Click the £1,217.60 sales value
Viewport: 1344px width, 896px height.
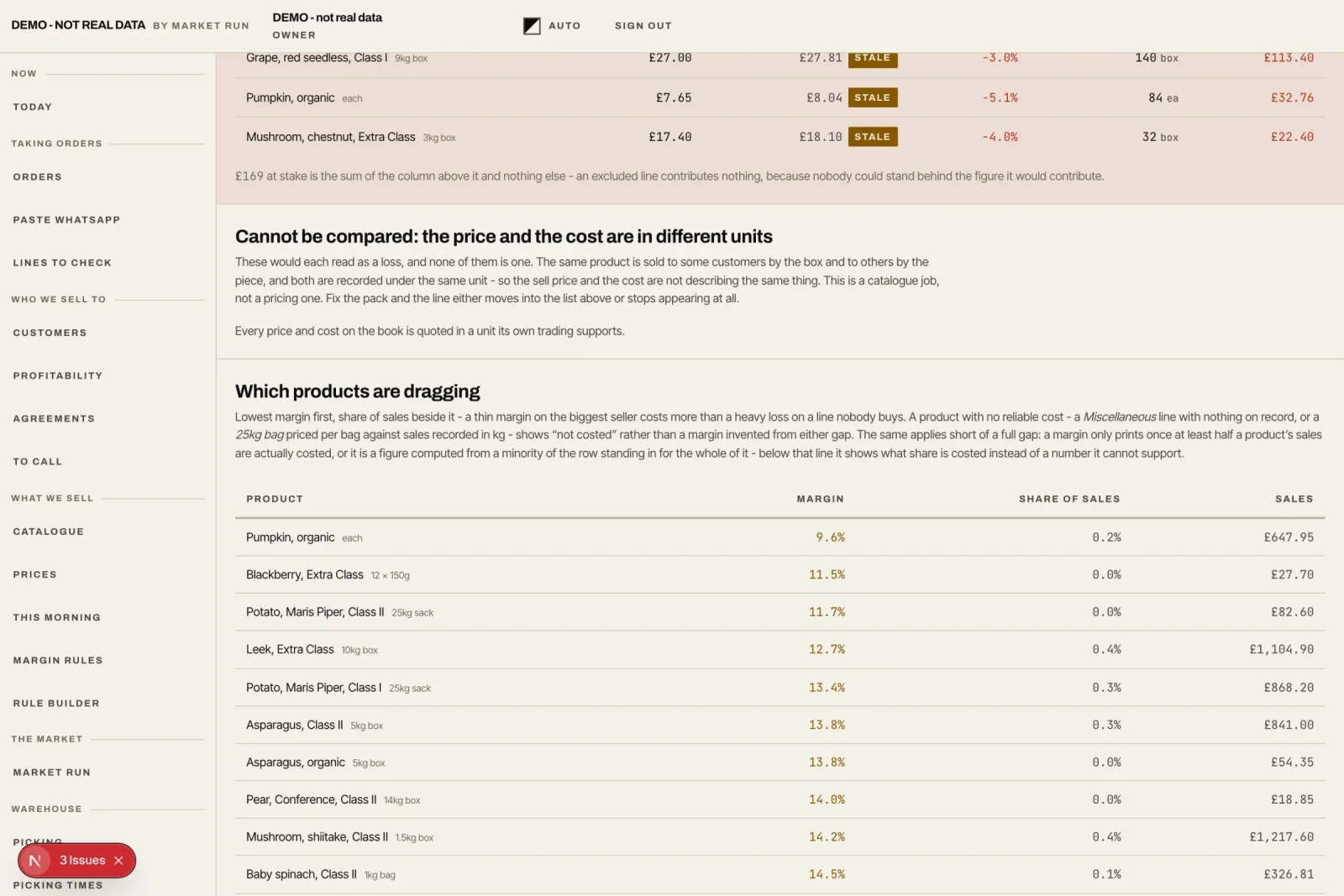click(x=1281, y=837)
